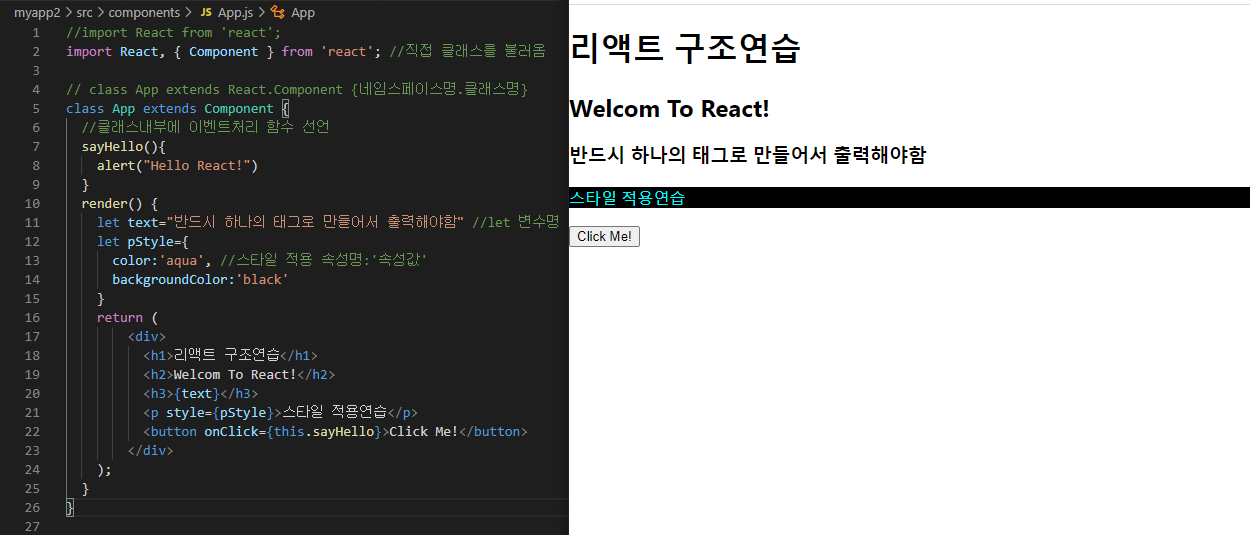Click the alert("Hello React!") code line
The height and width of the screenshot is (535, 1250).
[x=178, y=165]
